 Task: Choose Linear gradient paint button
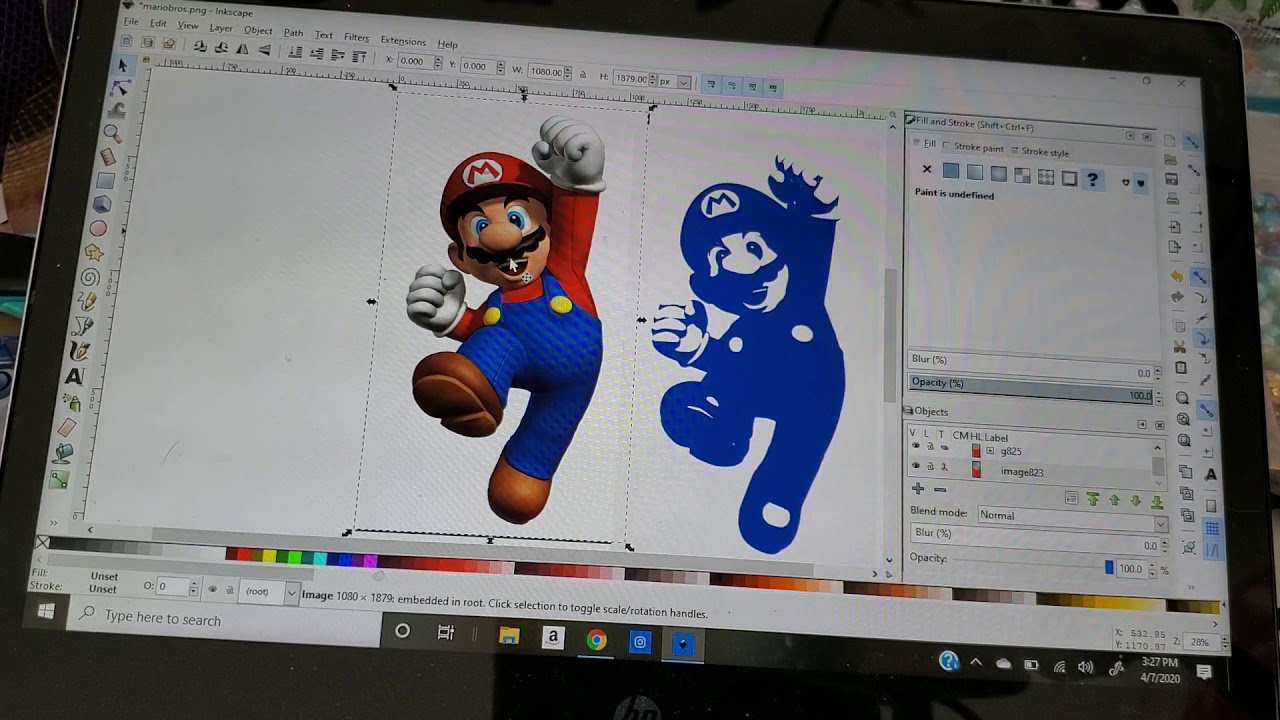tap(975, 173)
